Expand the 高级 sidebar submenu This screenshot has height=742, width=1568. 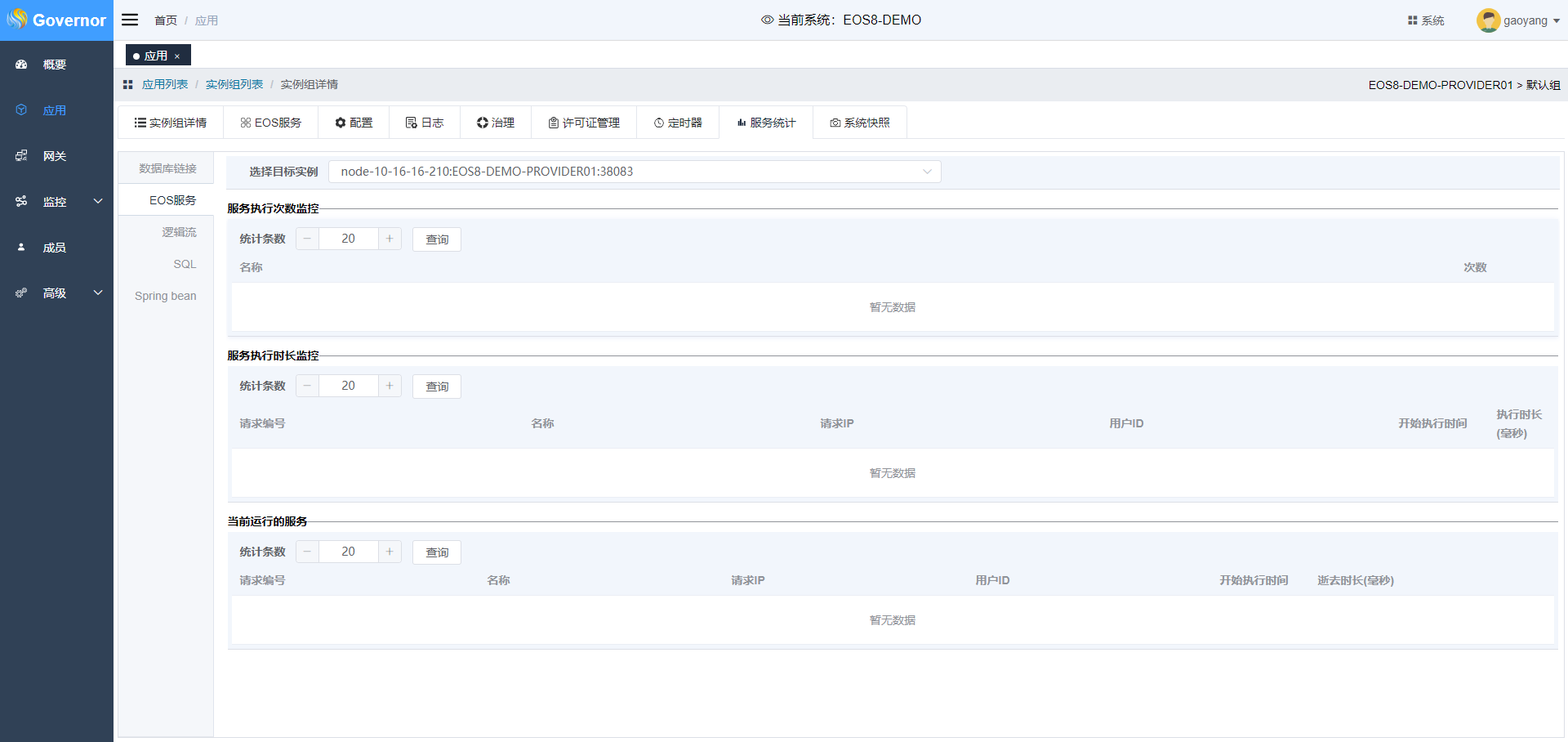click(98, 293)
